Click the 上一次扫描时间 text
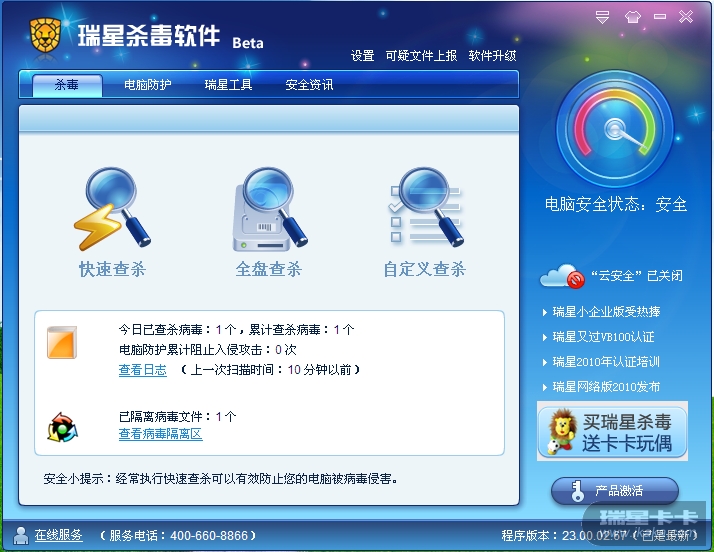Image resolution: width=714 pixels, height=552 pixels. 270,370
